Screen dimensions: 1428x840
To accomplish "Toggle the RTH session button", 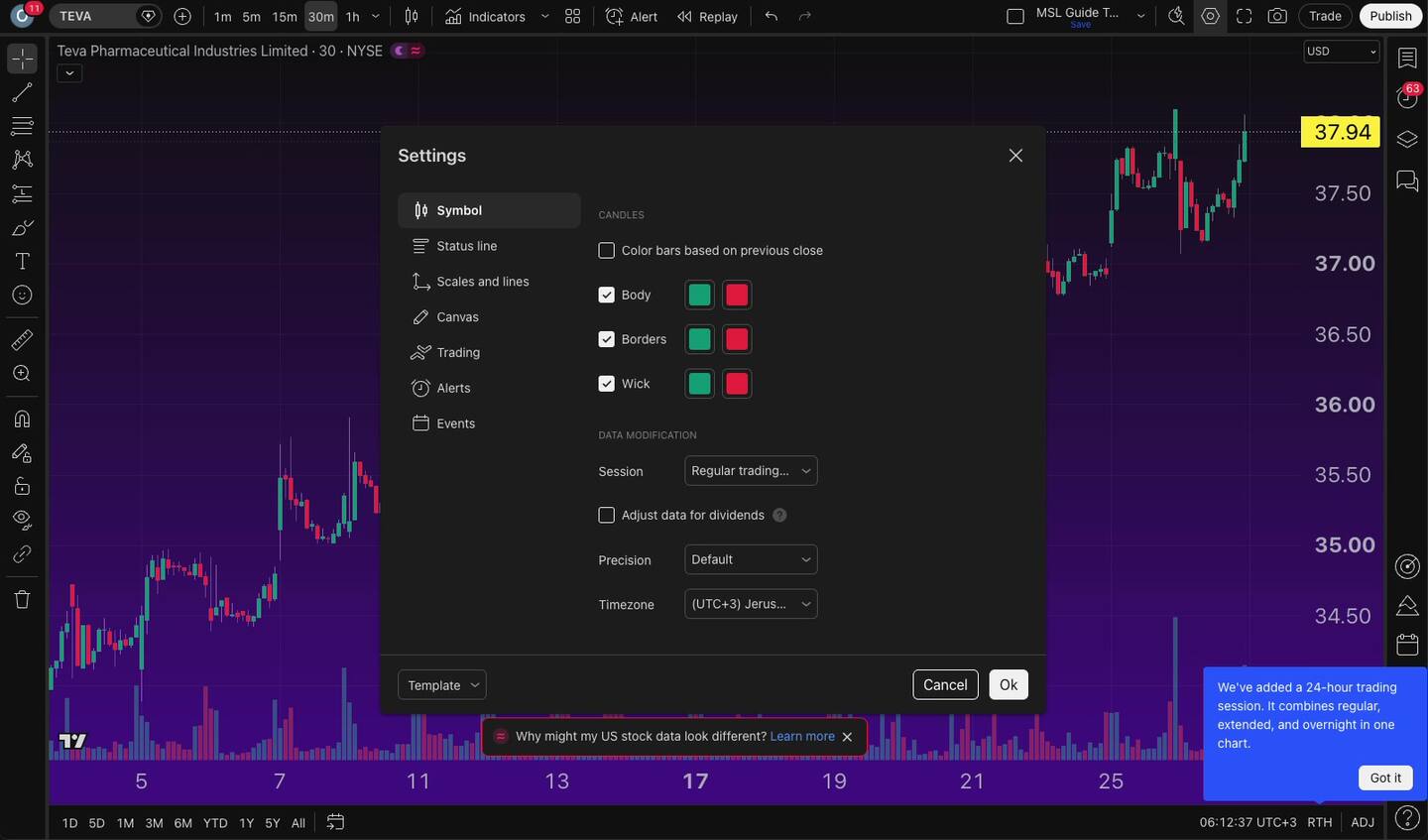I will pos(1320,822).
